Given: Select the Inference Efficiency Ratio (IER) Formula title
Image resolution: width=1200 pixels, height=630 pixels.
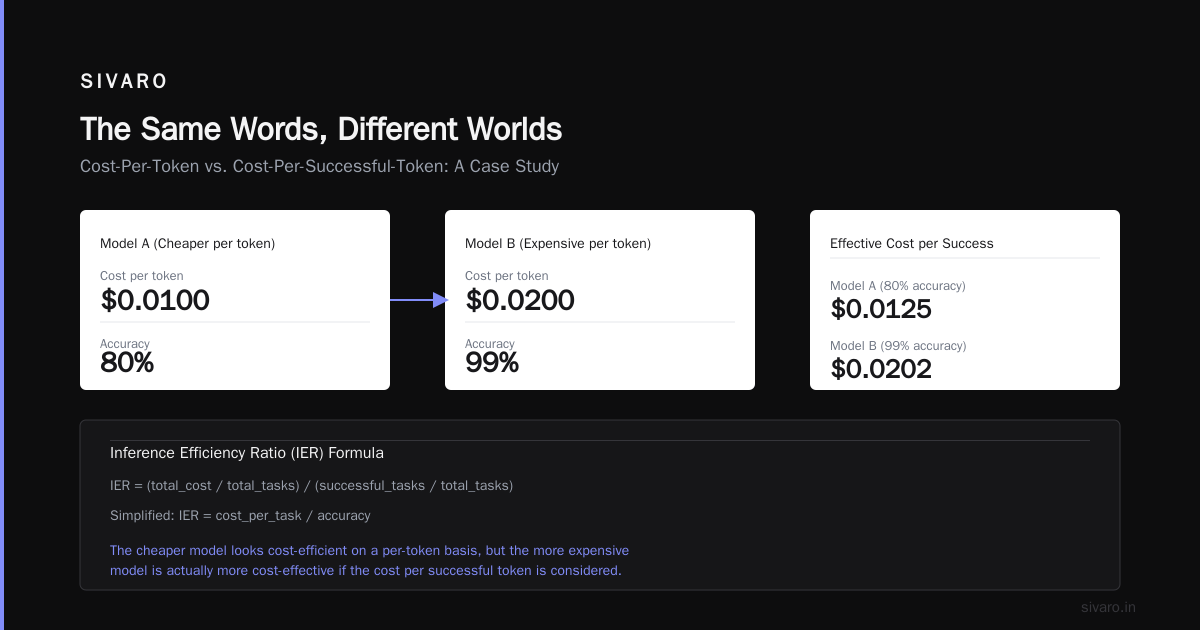Looking at the screenshot, I should (247, 453).
